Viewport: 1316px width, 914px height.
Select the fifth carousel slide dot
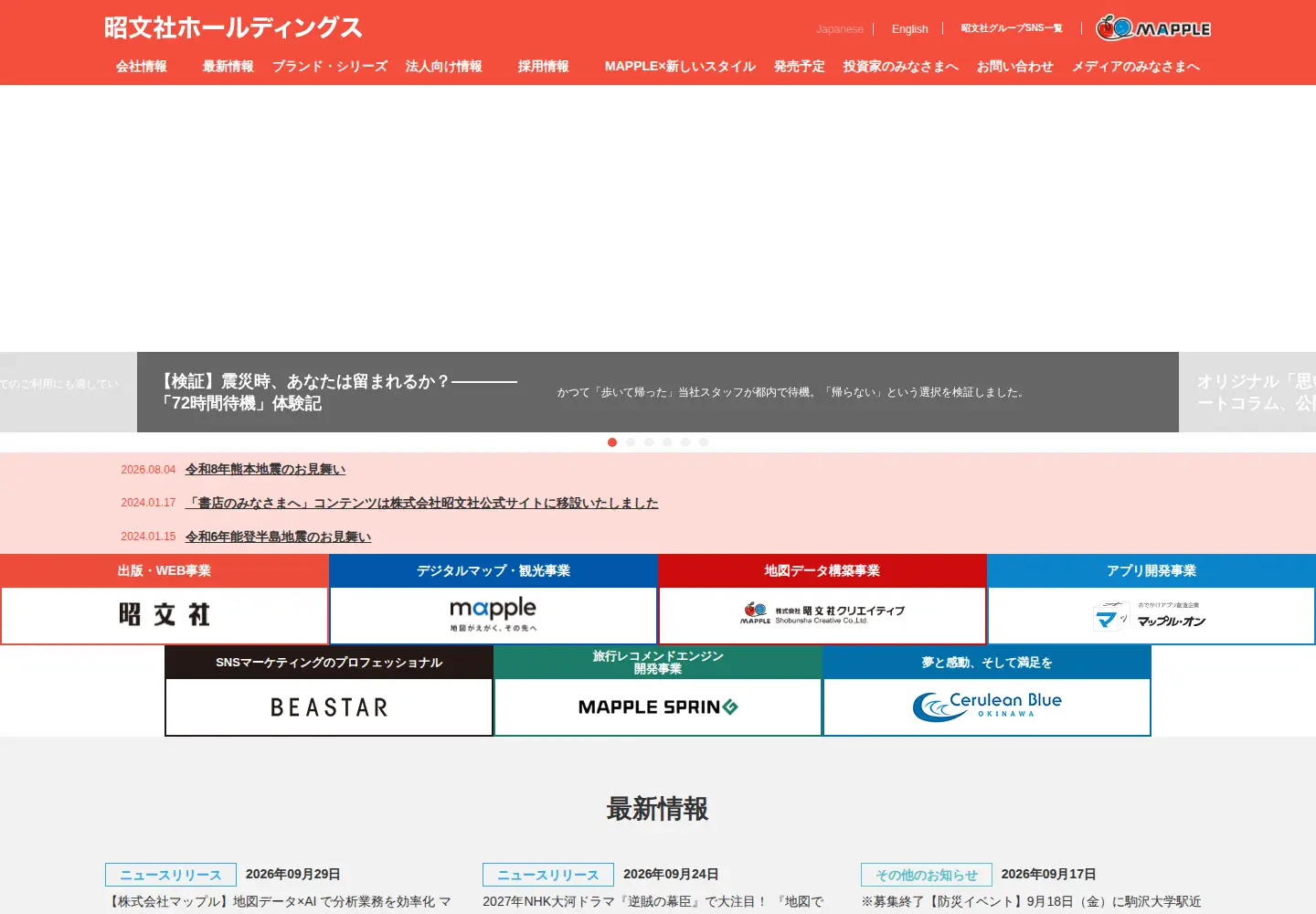point(685,442)
